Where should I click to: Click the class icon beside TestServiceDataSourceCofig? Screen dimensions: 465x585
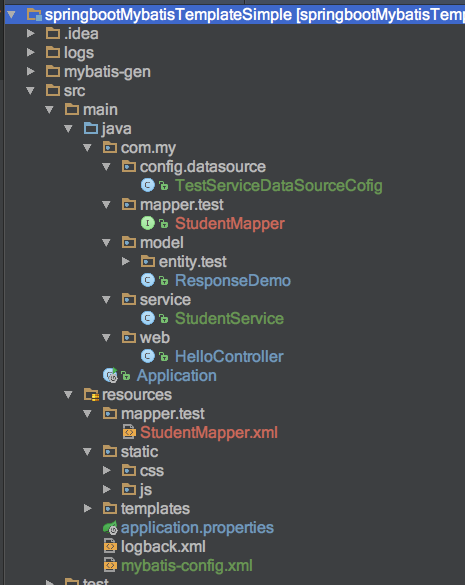click(x=148, y=185)
